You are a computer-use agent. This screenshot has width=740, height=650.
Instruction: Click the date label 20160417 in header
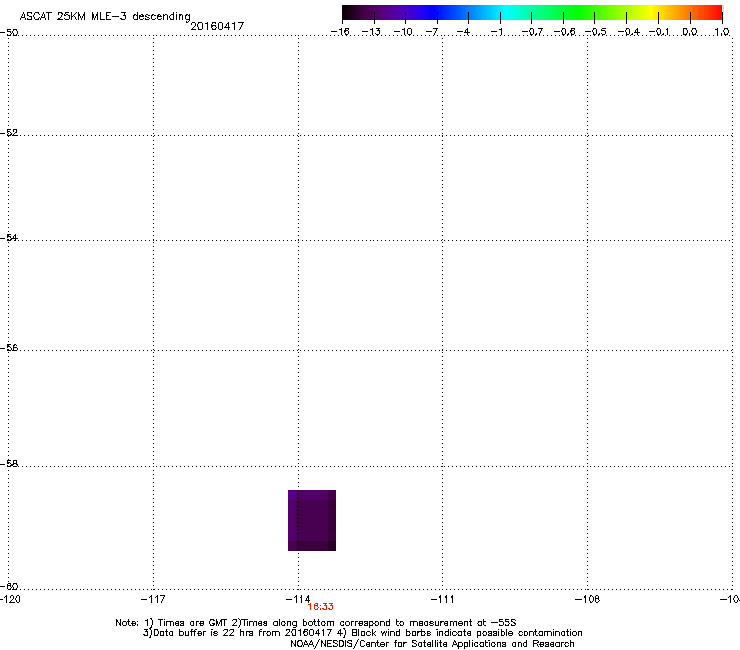click(x=217, y=26)
